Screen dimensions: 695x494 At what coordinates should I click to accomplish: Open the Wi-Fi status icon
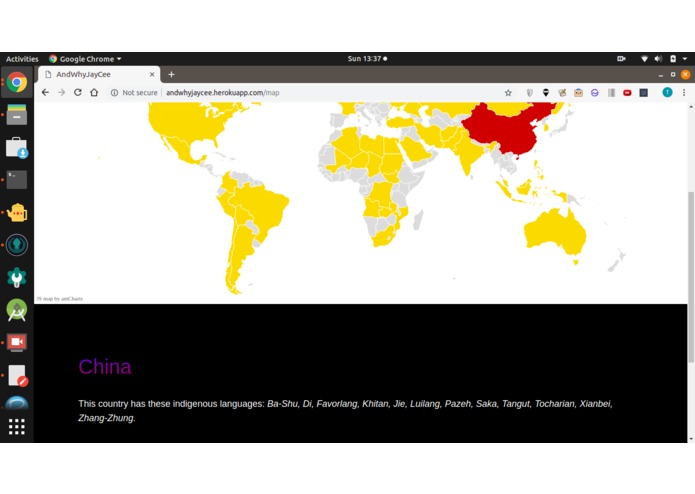(644, 58)
